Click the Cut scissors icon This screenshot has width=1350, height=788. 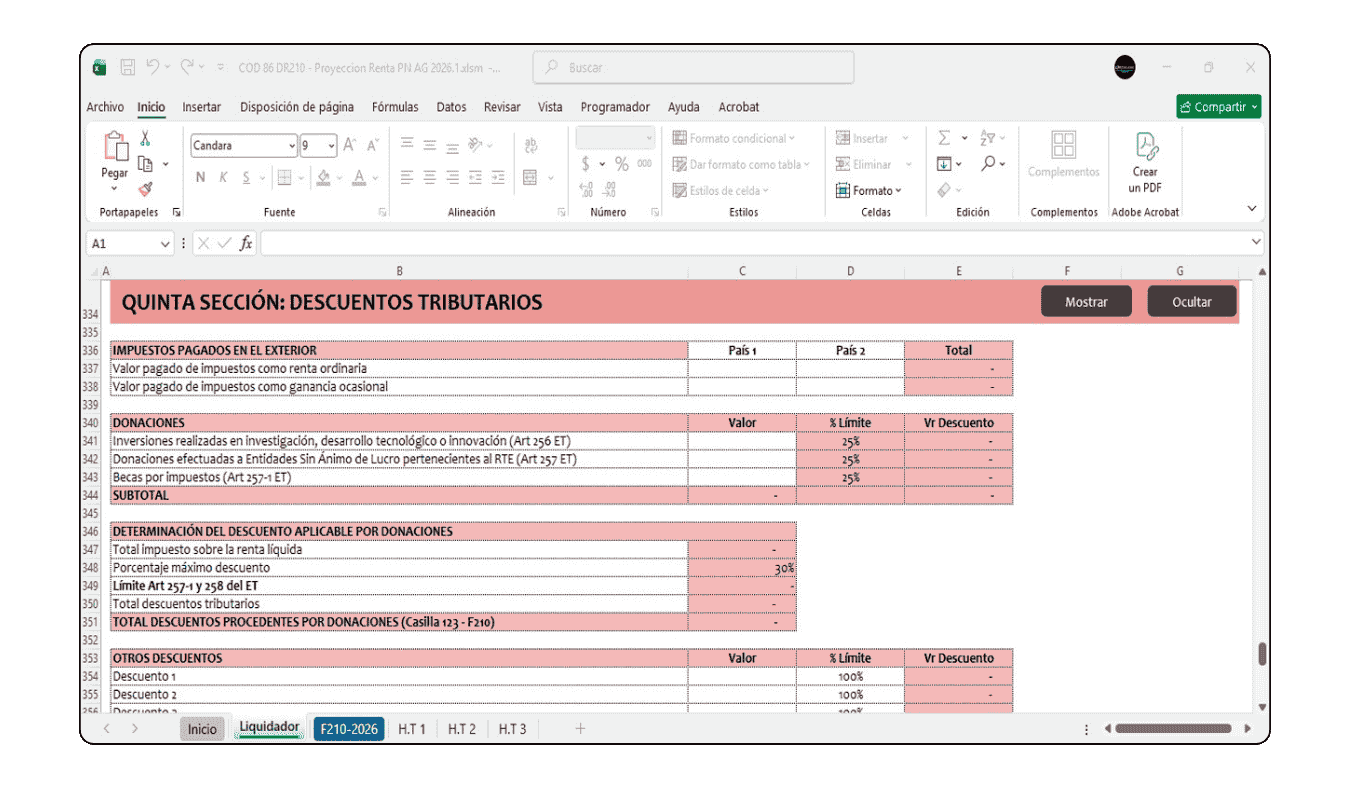(145, 139)
